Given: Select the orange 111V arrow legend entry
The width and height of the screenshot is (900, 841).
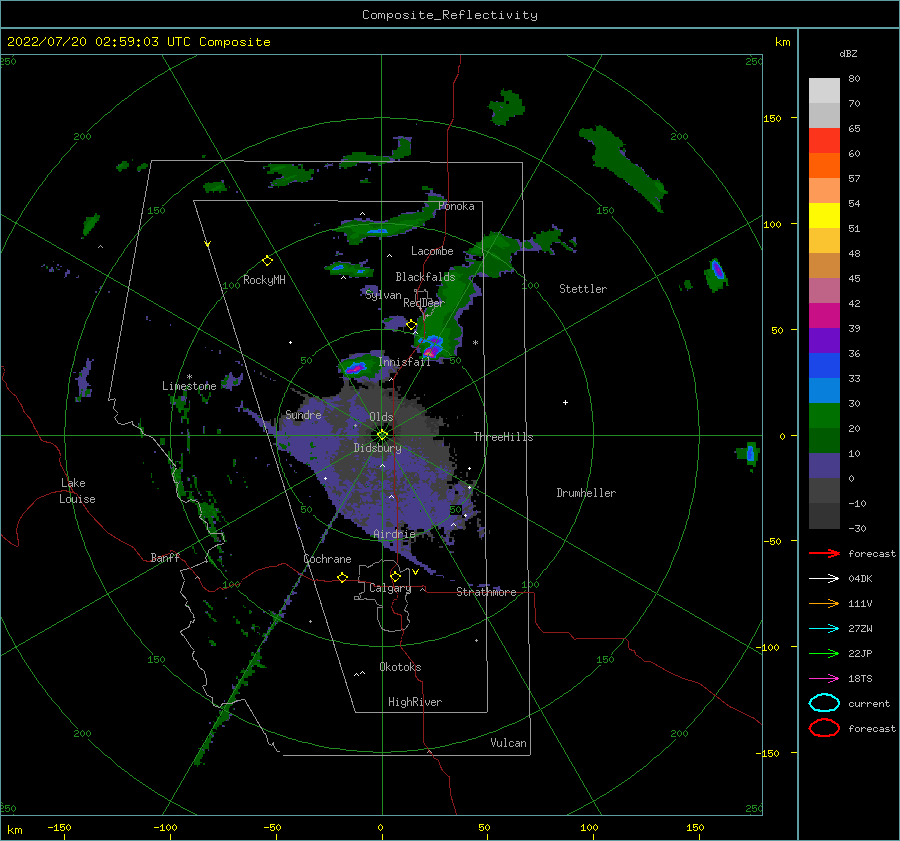Looking at the screenshot, I should pos(824,603).
